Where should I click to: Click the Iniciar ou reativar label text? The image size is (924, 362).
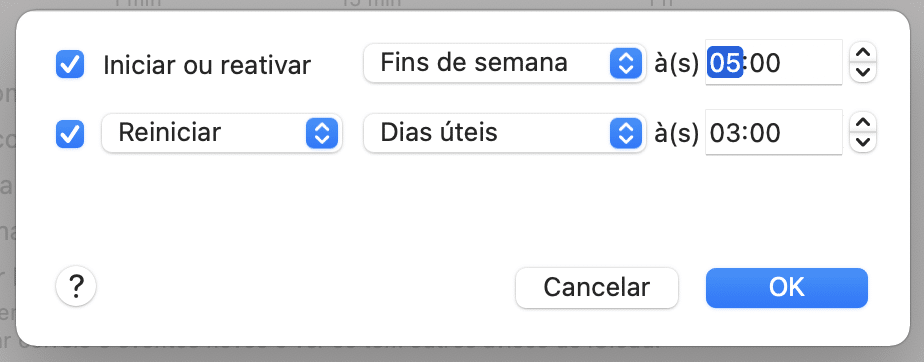(207, 65)
